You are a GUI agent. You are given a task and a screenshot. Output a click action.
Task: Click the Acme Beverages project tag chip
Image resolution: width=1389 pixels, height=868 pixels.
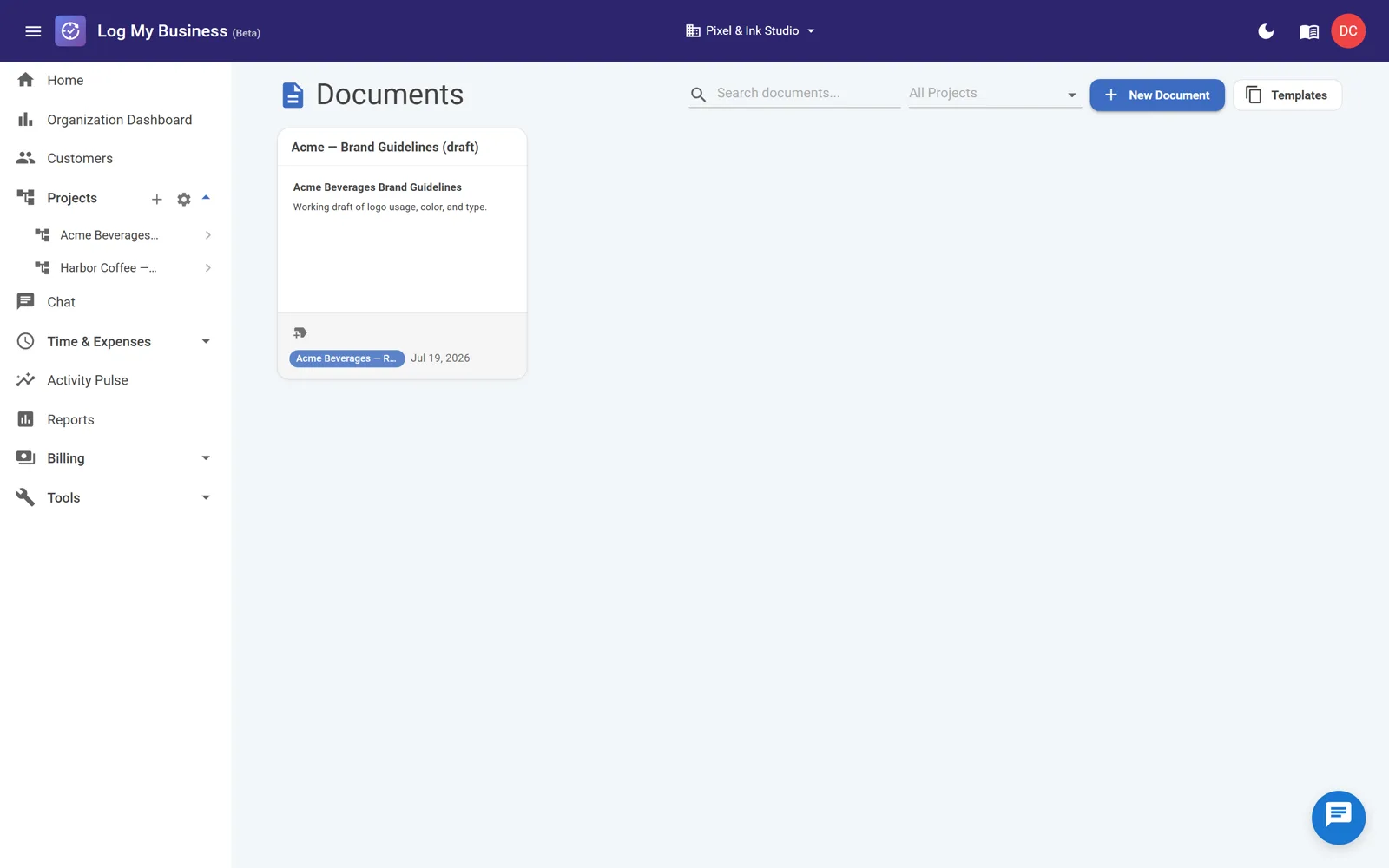tap(347, 358)
